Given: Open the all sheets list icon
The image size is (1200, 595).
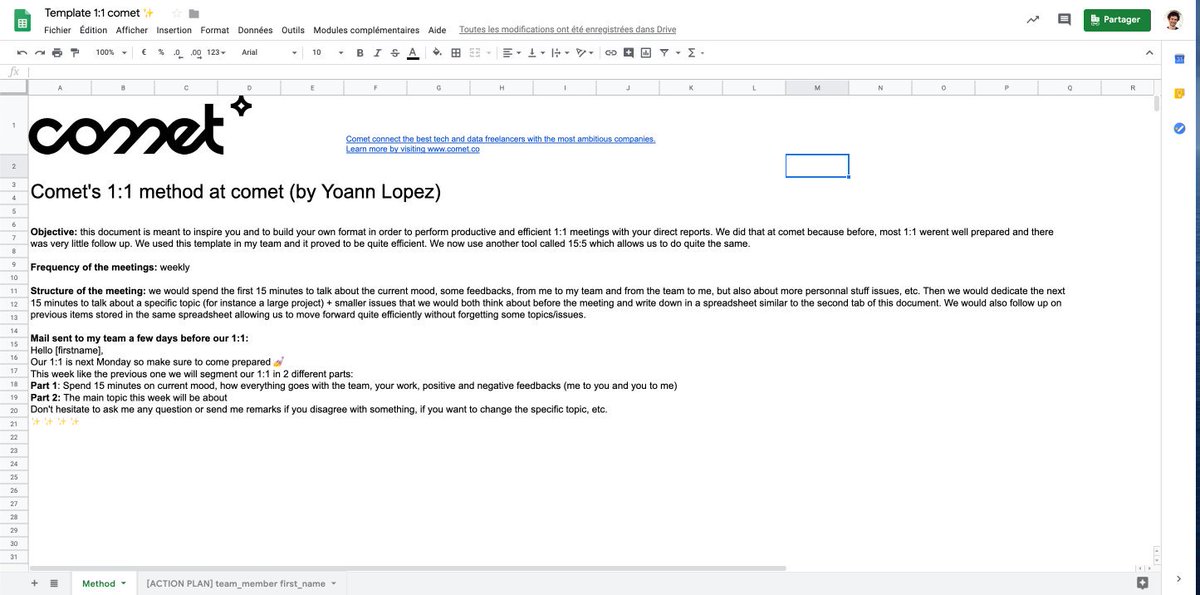Looking at the screenshot, I should click(x=54, y=582).
